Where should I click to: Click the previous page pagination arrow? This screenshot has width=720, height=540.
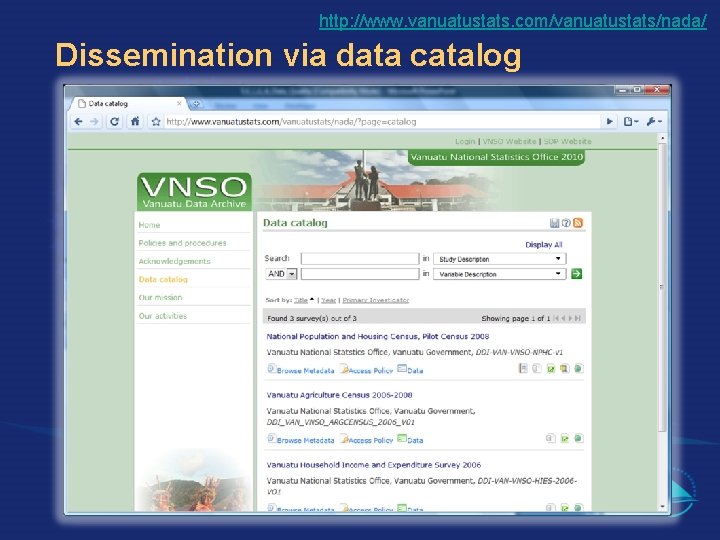point(563,318)
